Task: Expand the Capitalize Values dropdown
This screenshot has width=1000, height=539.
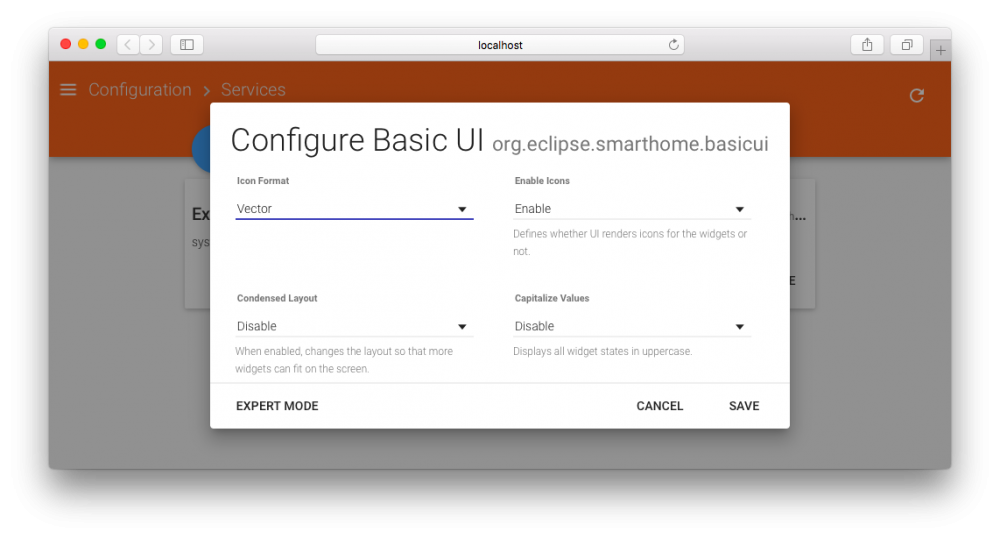Action: (631, 326)
